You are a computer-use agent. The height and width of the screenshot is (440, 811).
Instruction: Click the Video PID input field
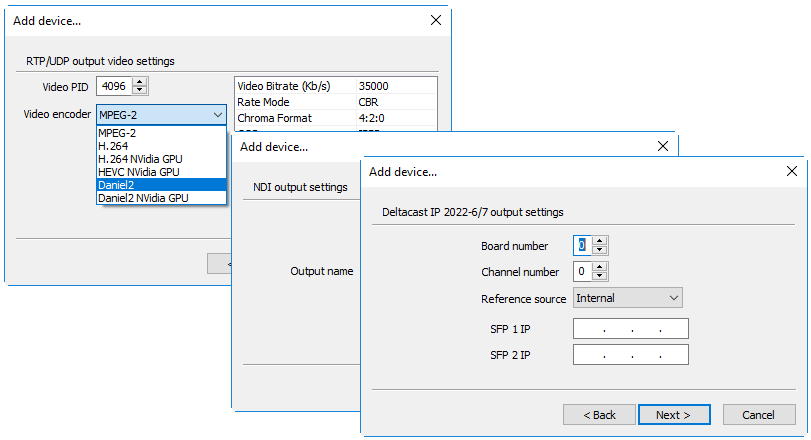coord(114,86)
